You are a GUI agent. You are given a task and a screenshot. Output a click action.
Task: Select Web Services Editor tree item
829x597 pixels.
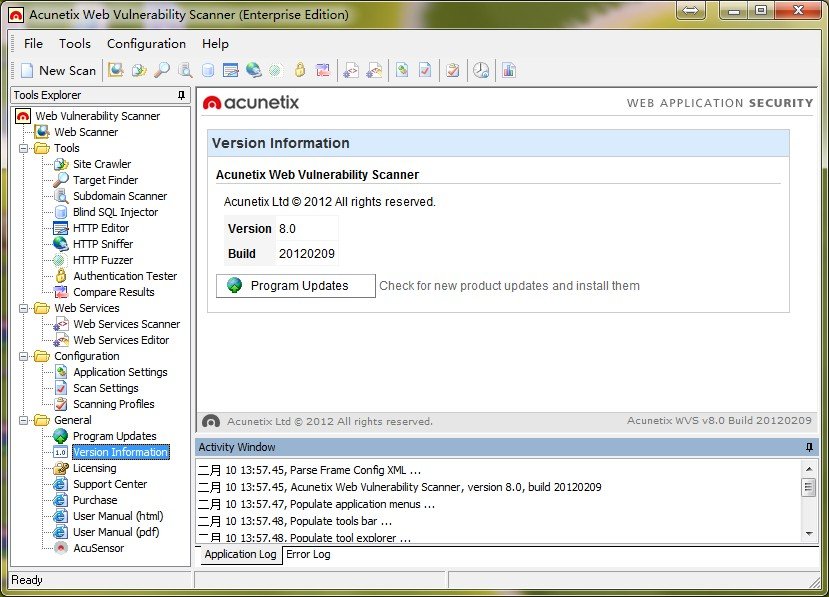pyautogui.click(x=121, y=340)
